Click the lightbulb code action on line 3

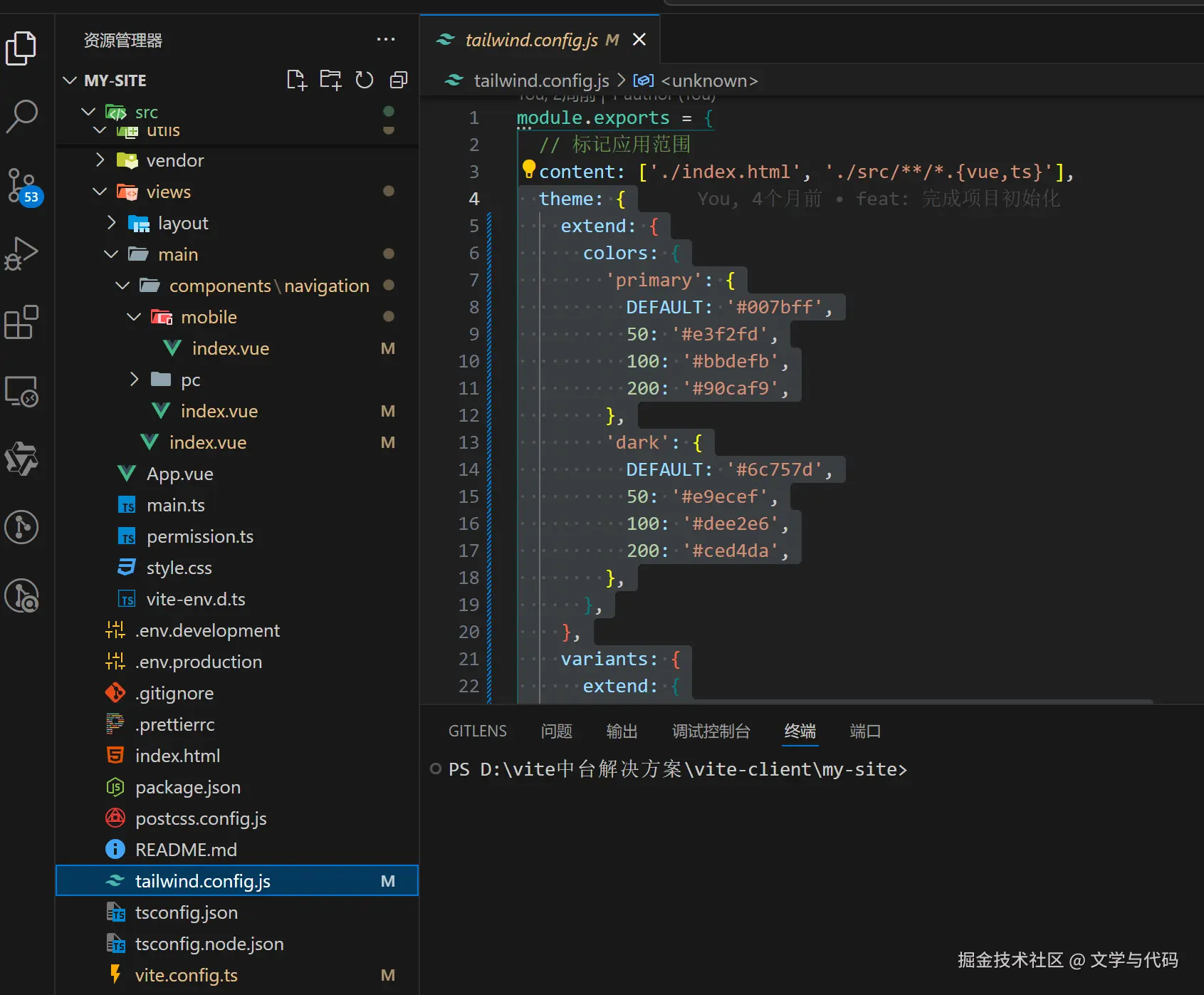[528, 169]
